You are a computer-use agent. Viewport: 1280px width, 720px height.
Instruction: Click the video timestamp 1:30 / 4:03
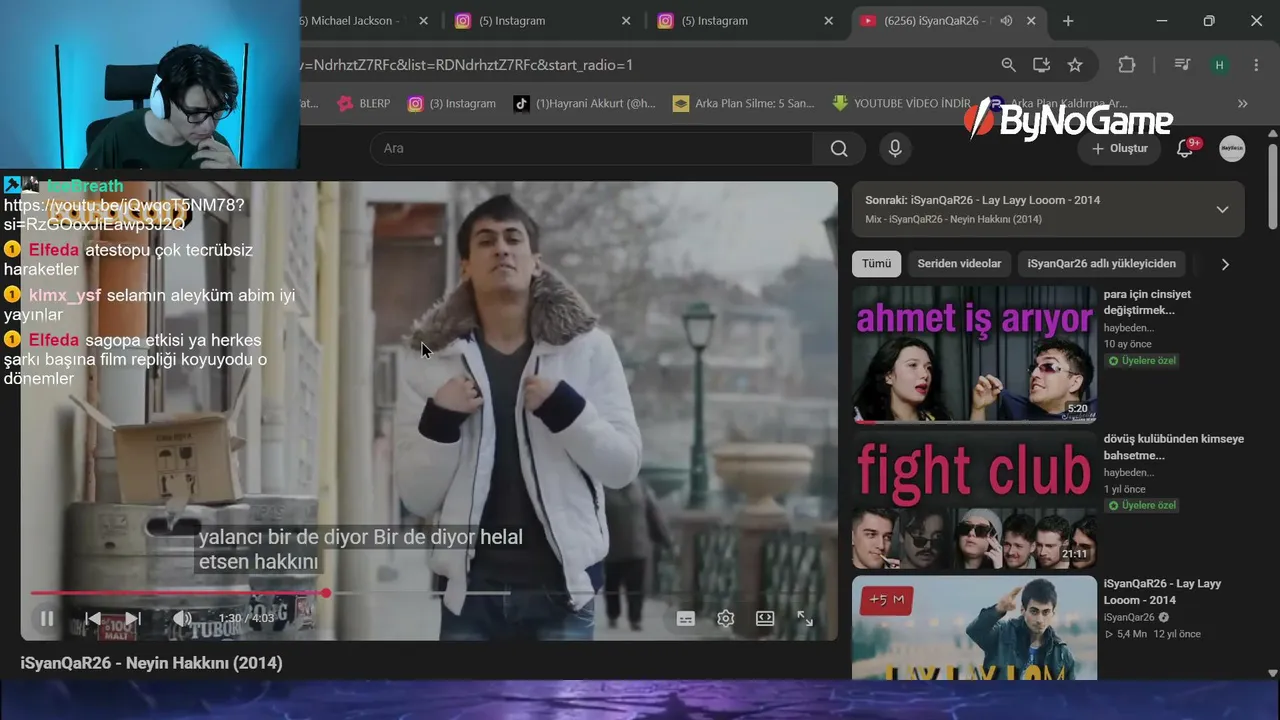pyautogui.click(x=246, y=618)
